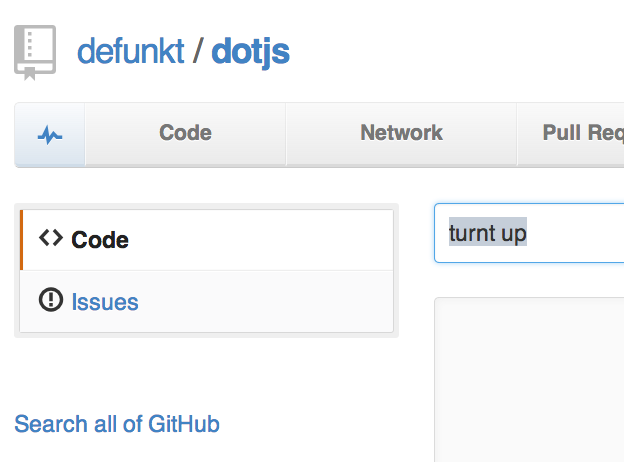Click the code brackets icon in sidebar
This screenshot has width=624, height=462.
click(x=51, y=239)
